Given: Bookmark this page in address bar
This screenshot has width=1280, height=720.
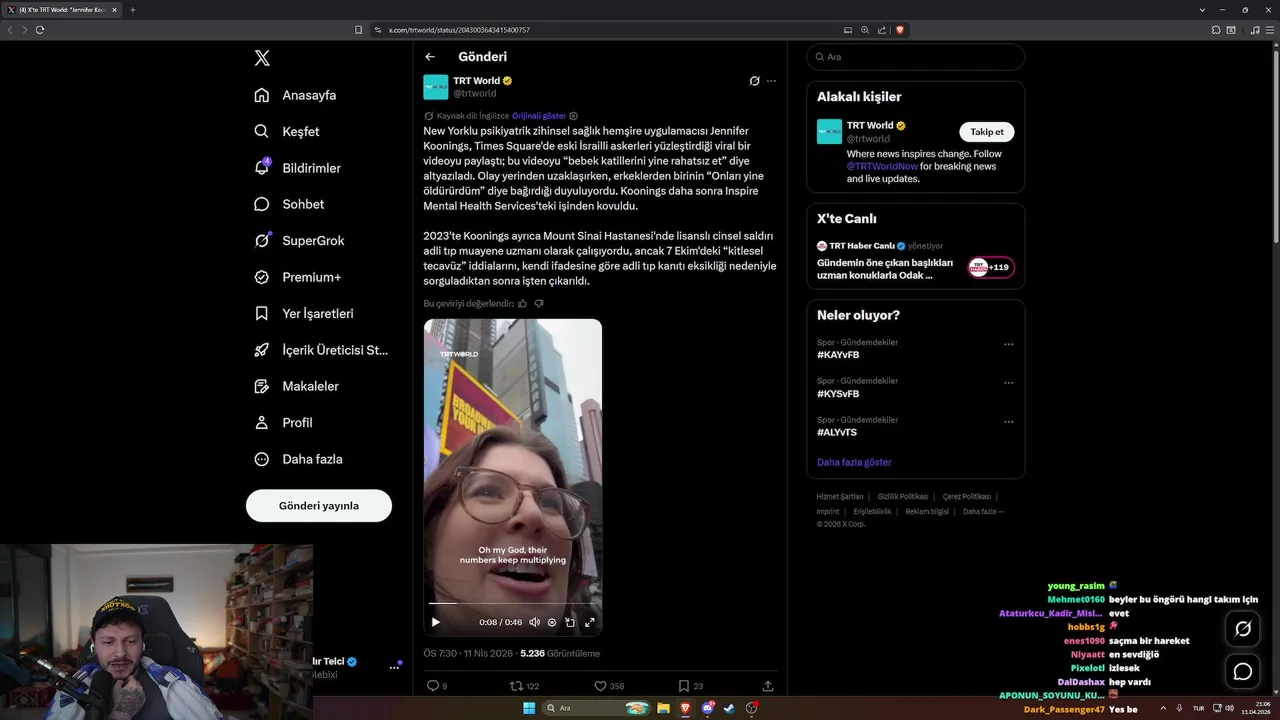Looking at the screenshot, I should pos(359,30).
